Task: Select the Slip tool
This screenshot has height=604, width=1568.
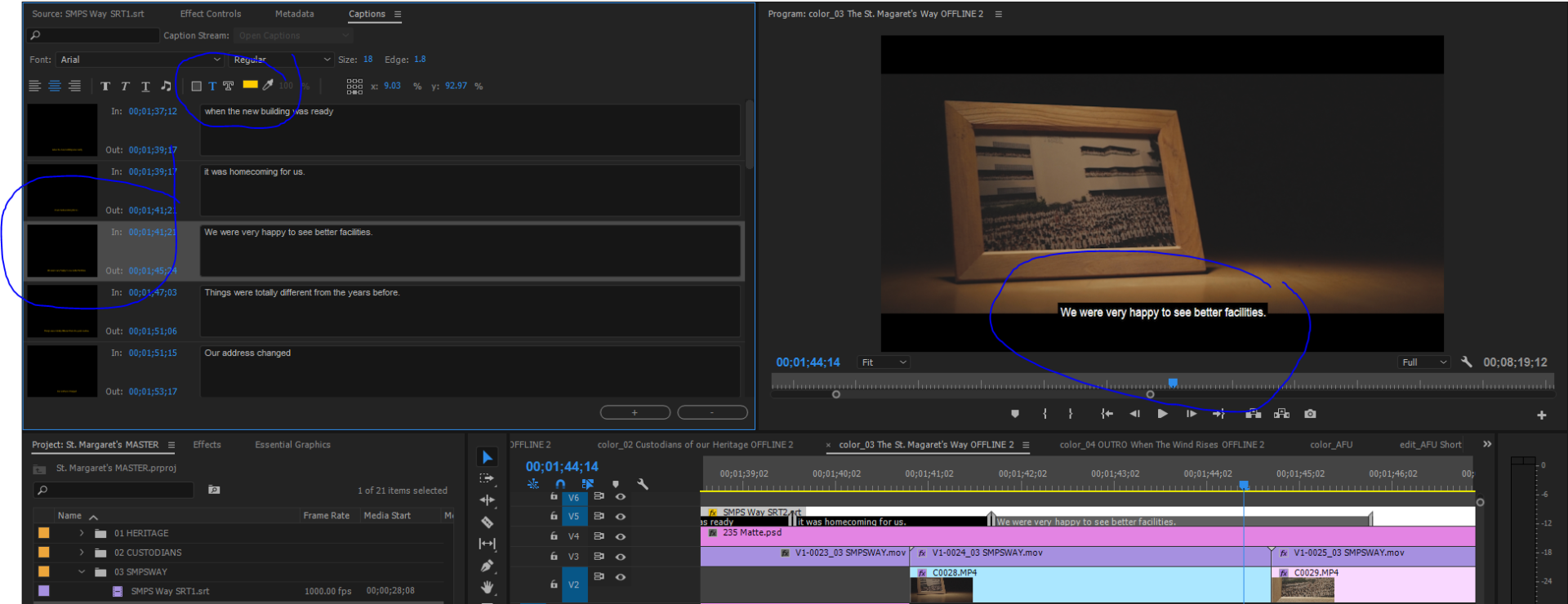Action: point(488,544)
